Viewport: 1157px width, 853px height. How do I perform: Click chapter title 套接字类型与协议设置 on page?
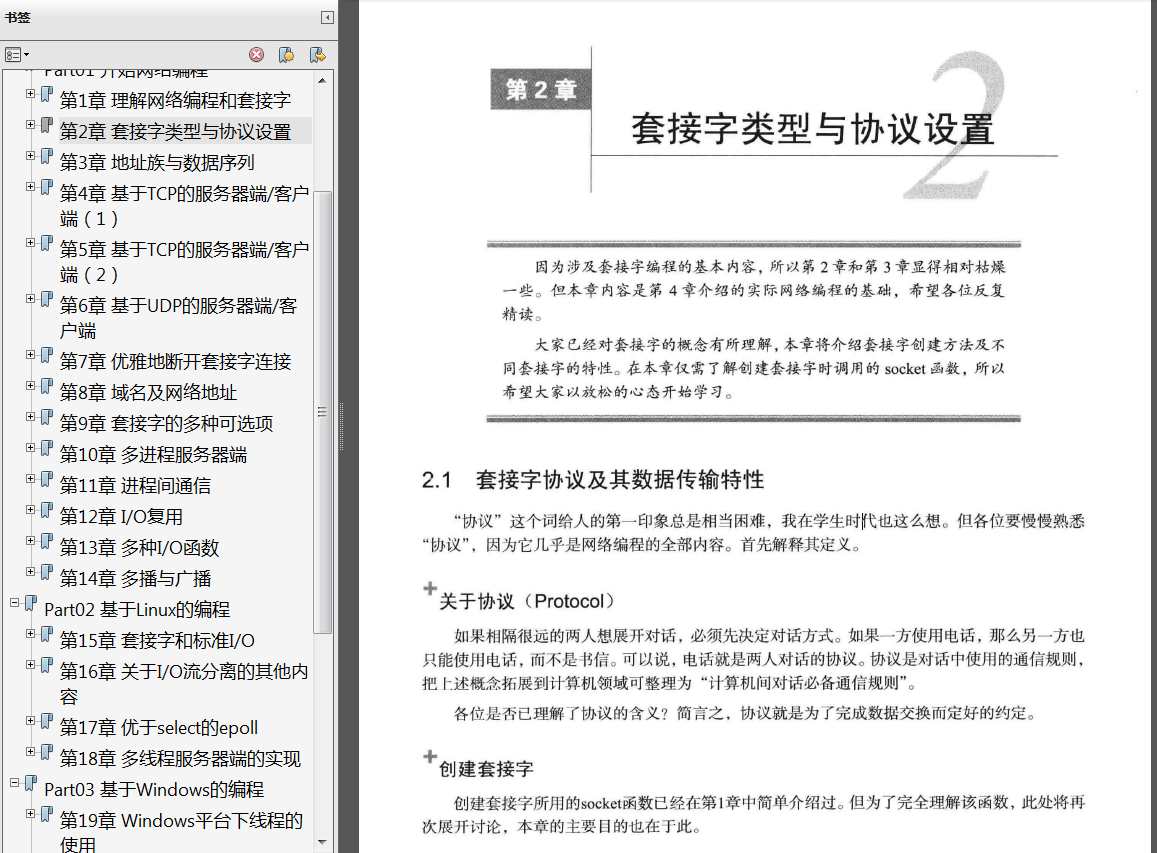(x=812, y=129)
